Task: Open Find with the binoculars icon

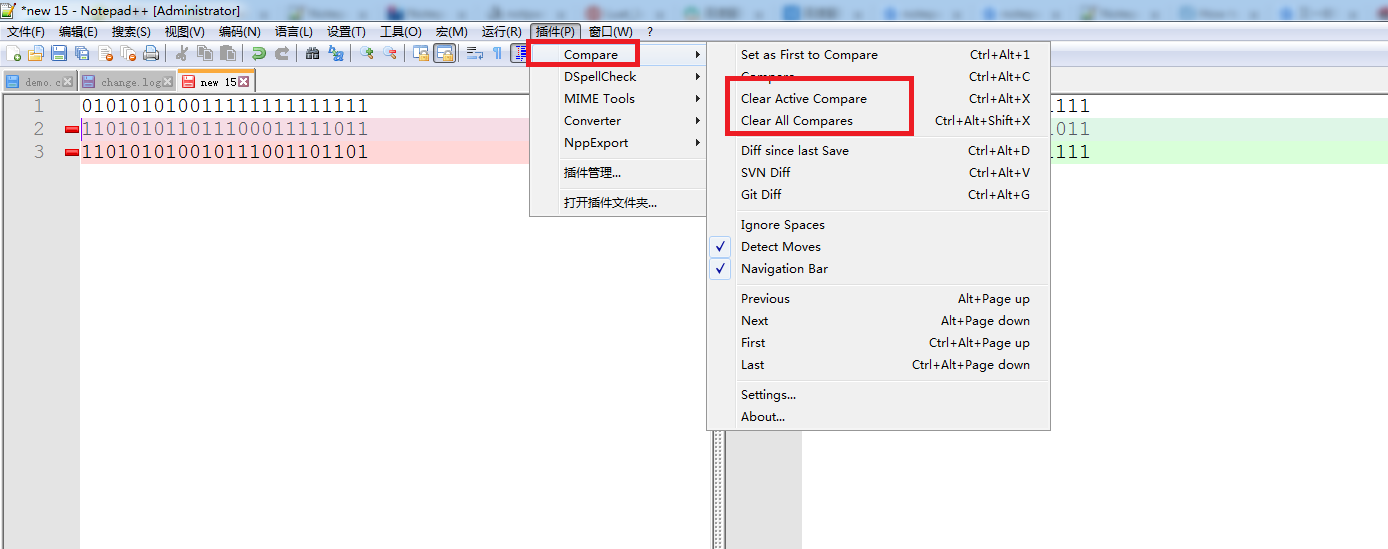Action: (x=312, y=53)
